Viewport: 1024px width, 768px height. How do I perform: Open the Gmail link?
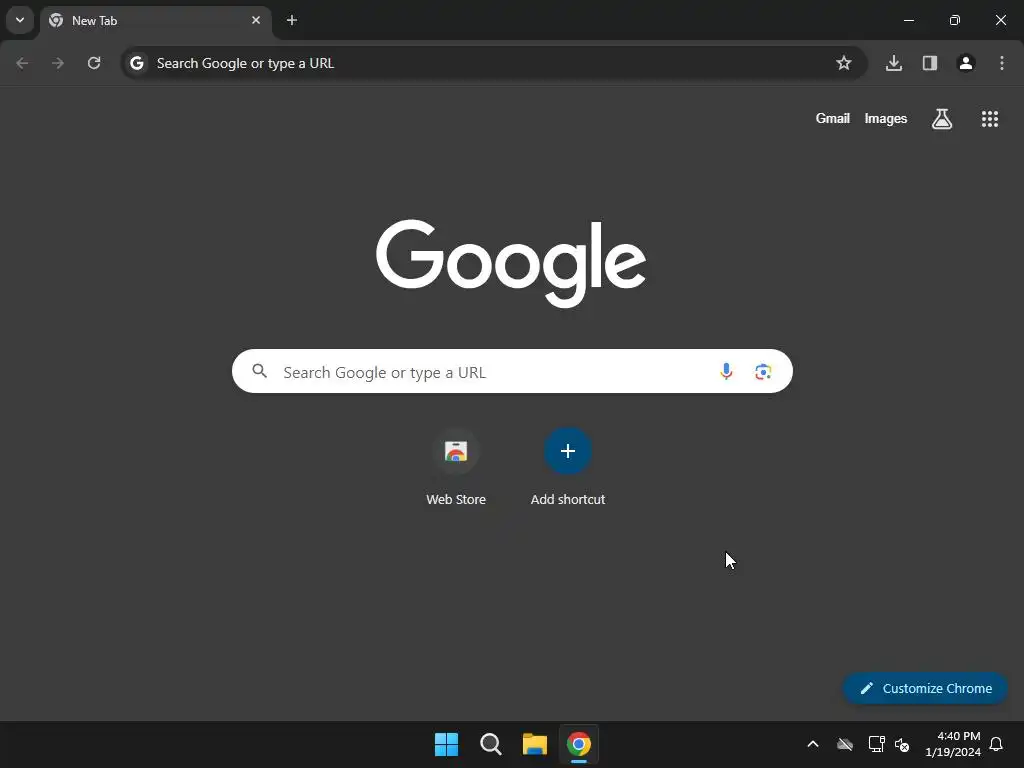click(833, 118)
